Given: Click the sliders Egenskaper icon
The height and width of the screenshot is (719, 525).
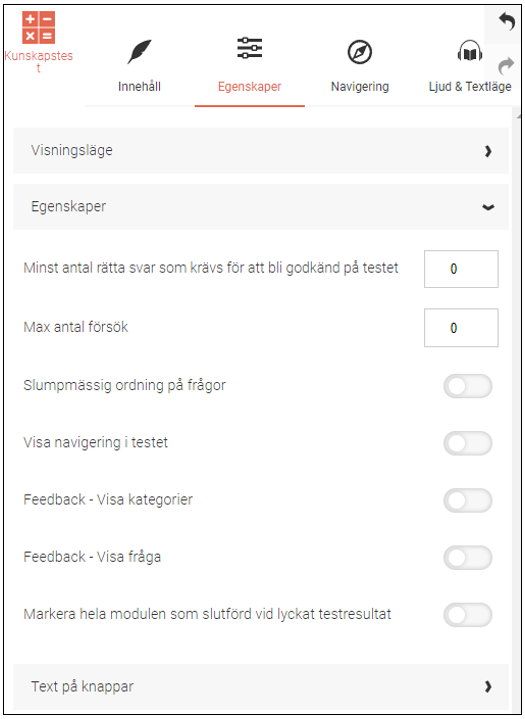Looking at the screenshot, I should (x=249, y=48).
